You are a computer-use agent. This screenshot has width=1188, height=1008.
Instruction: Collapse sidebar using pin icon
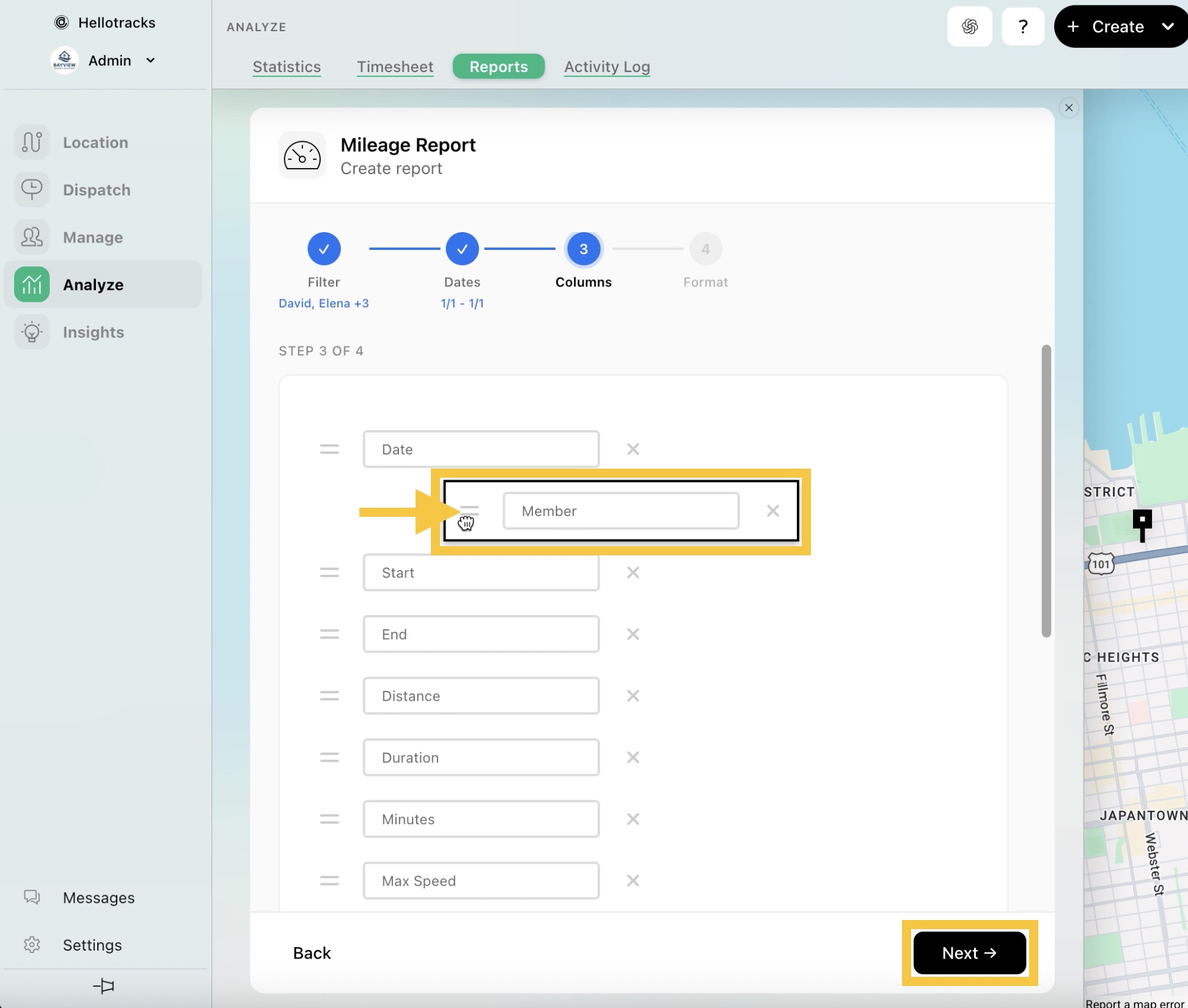[x=104, y=985]
